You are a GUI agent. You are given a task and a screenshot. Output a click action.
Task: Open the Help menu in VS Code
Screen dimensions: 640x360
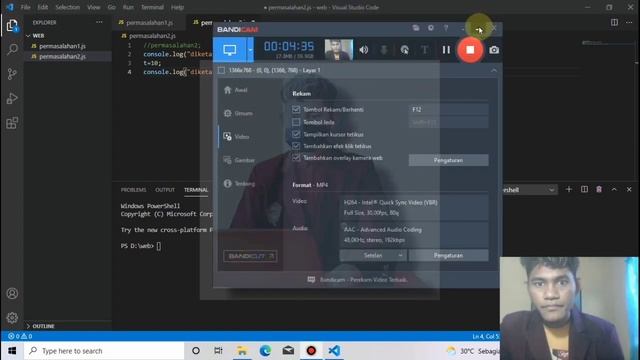pyautogui.click(x=177, y=7)
